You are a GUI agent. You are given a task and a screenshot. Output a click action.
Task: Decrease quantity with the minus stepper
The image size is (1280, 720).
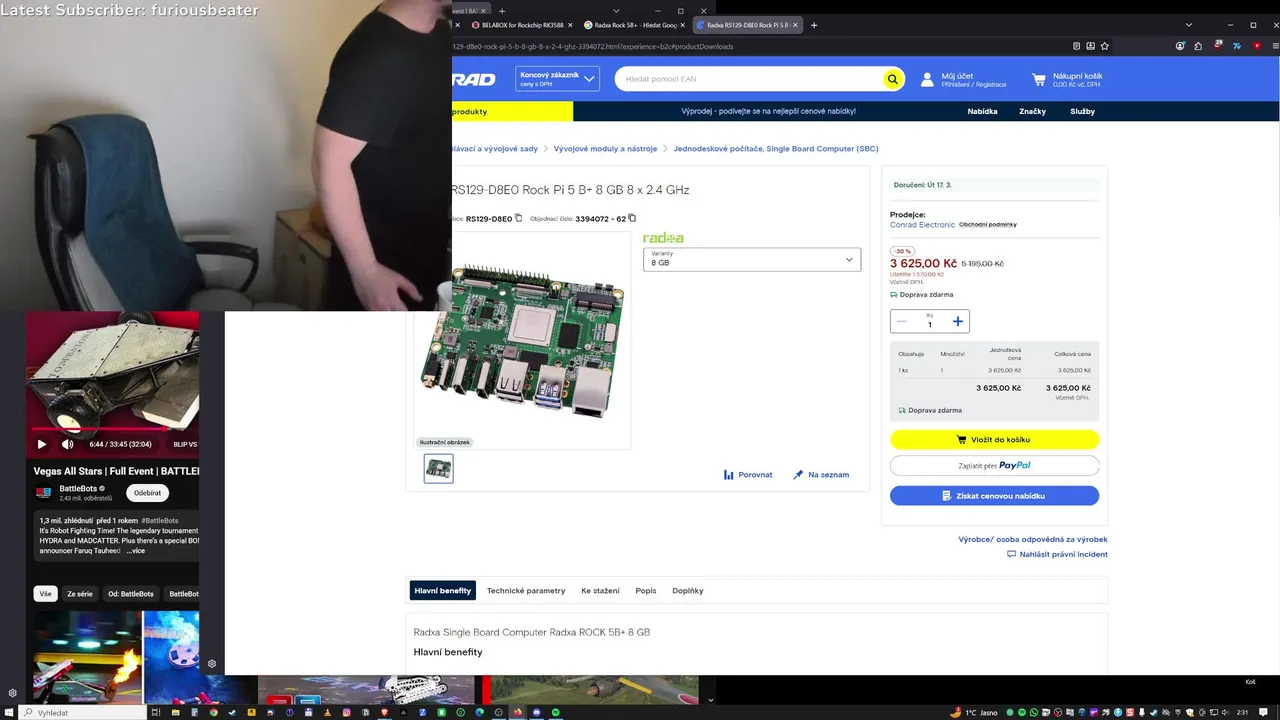(x=902, y=321)
